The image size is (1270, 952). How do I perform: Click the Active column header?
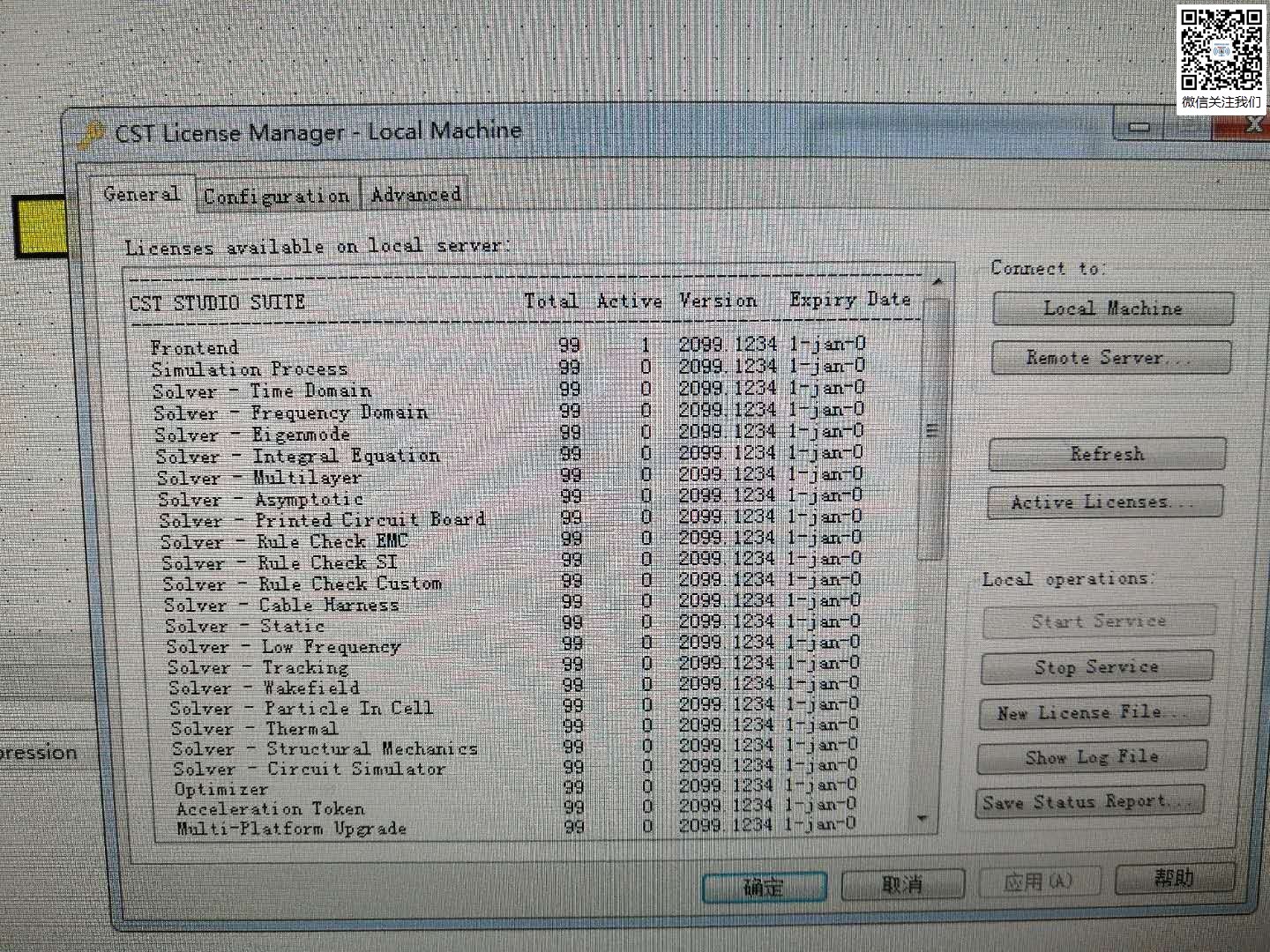pyautogui.click(x=629, y=301)
